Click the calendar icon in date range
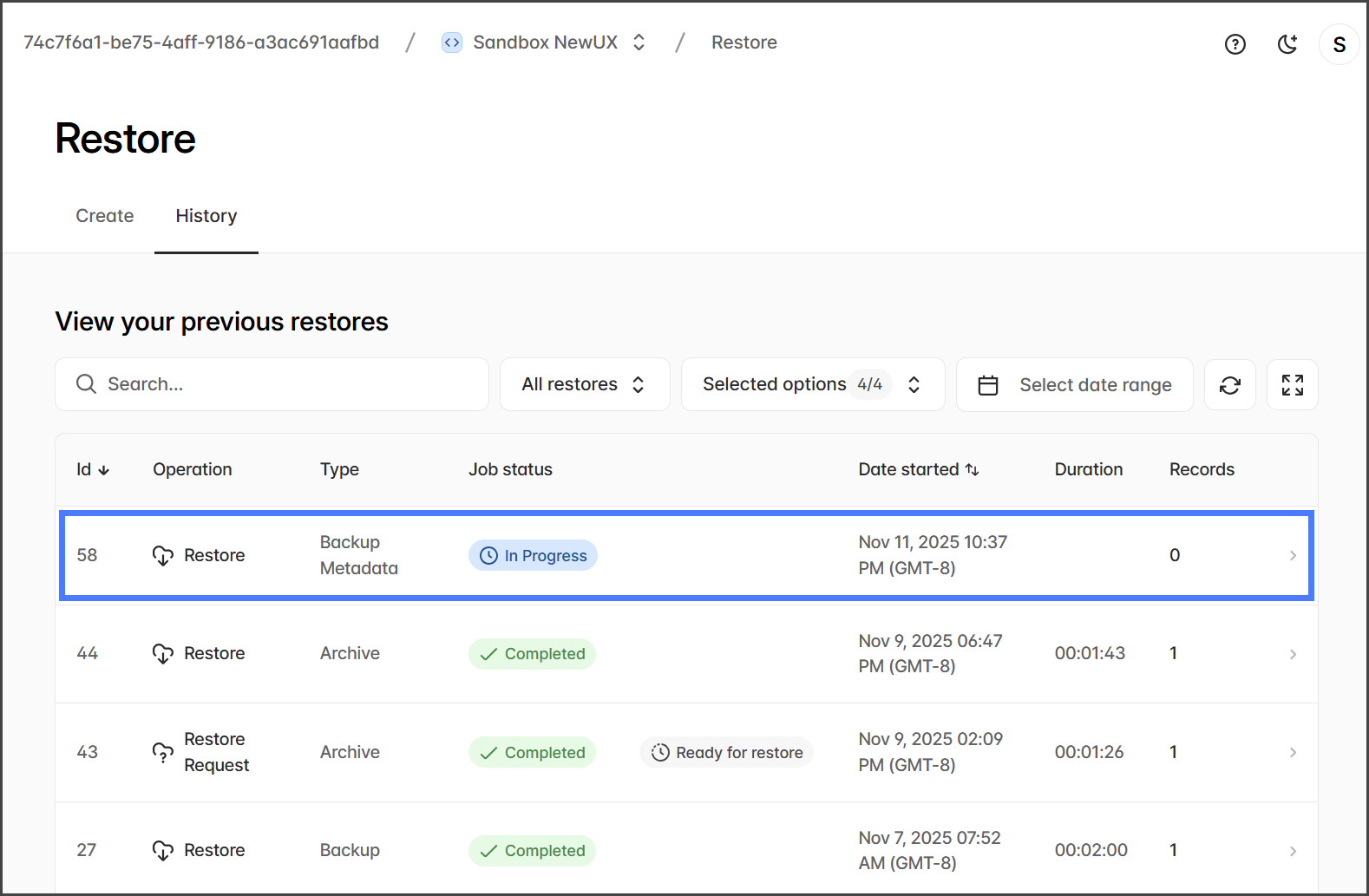Screen dimensions: 1369x896 988,385
